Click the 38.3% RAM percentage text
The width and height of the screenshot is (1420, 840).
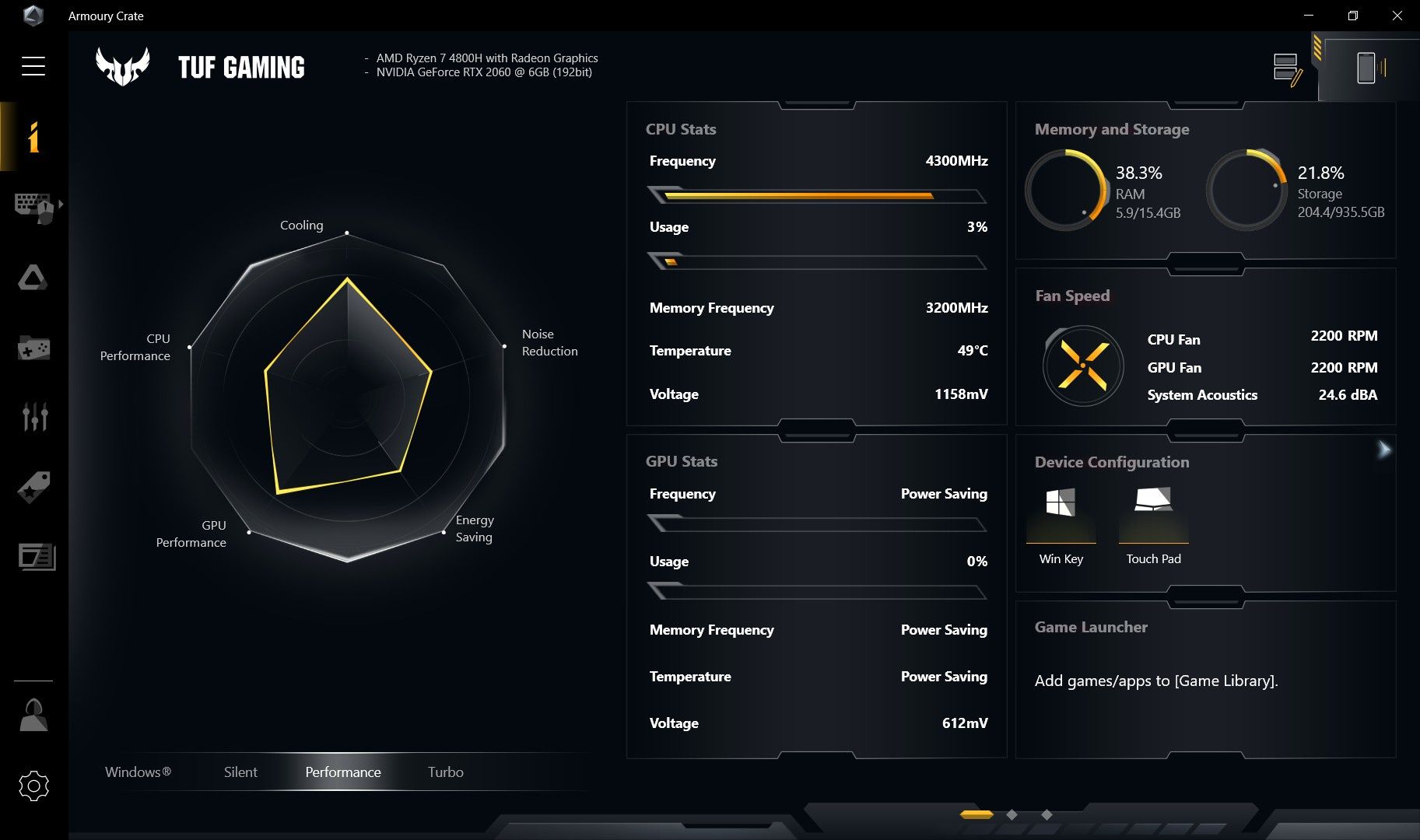tap(1138, 173)
